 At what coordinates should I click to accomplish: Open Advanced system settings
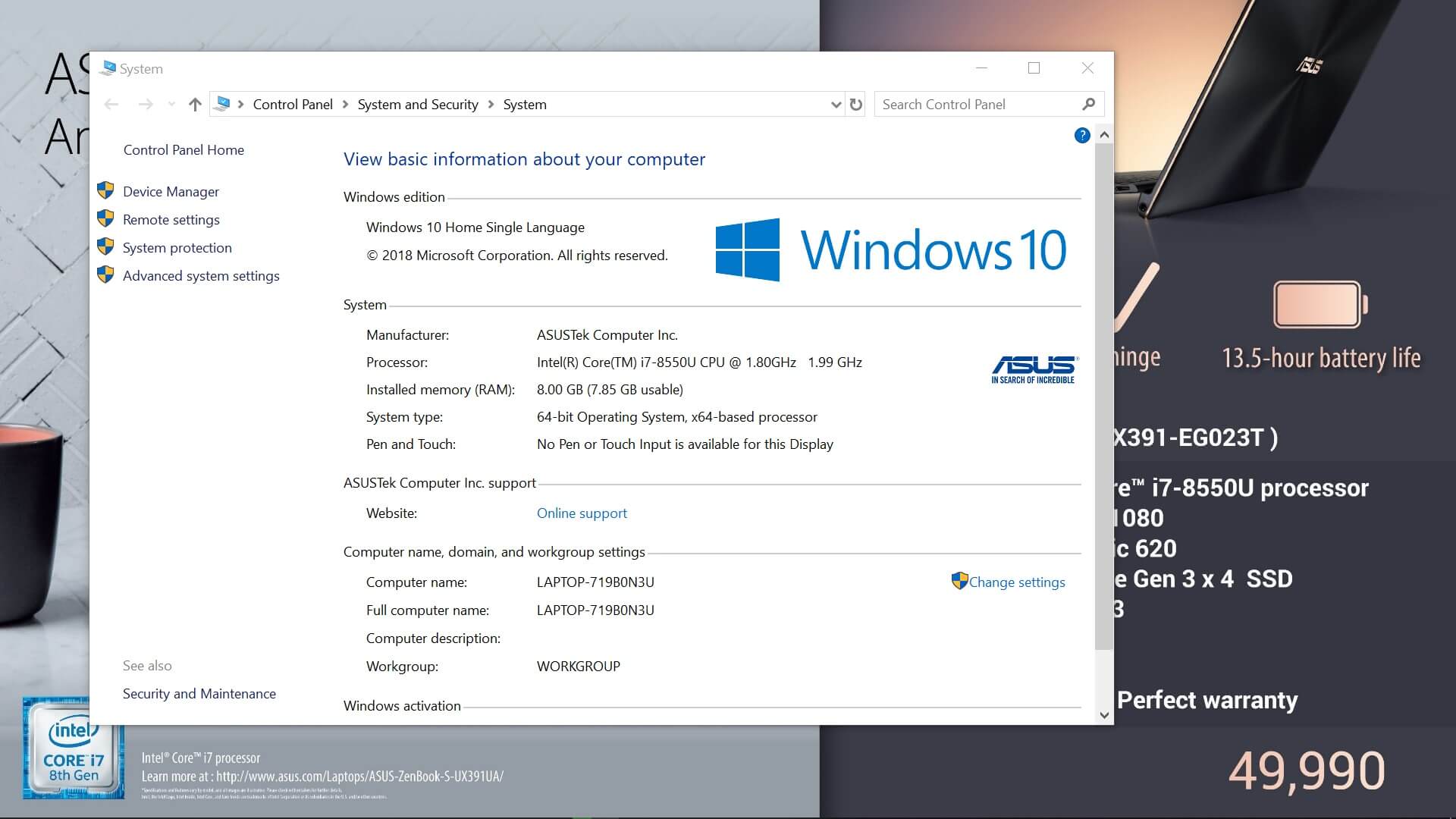click(201, 276)
